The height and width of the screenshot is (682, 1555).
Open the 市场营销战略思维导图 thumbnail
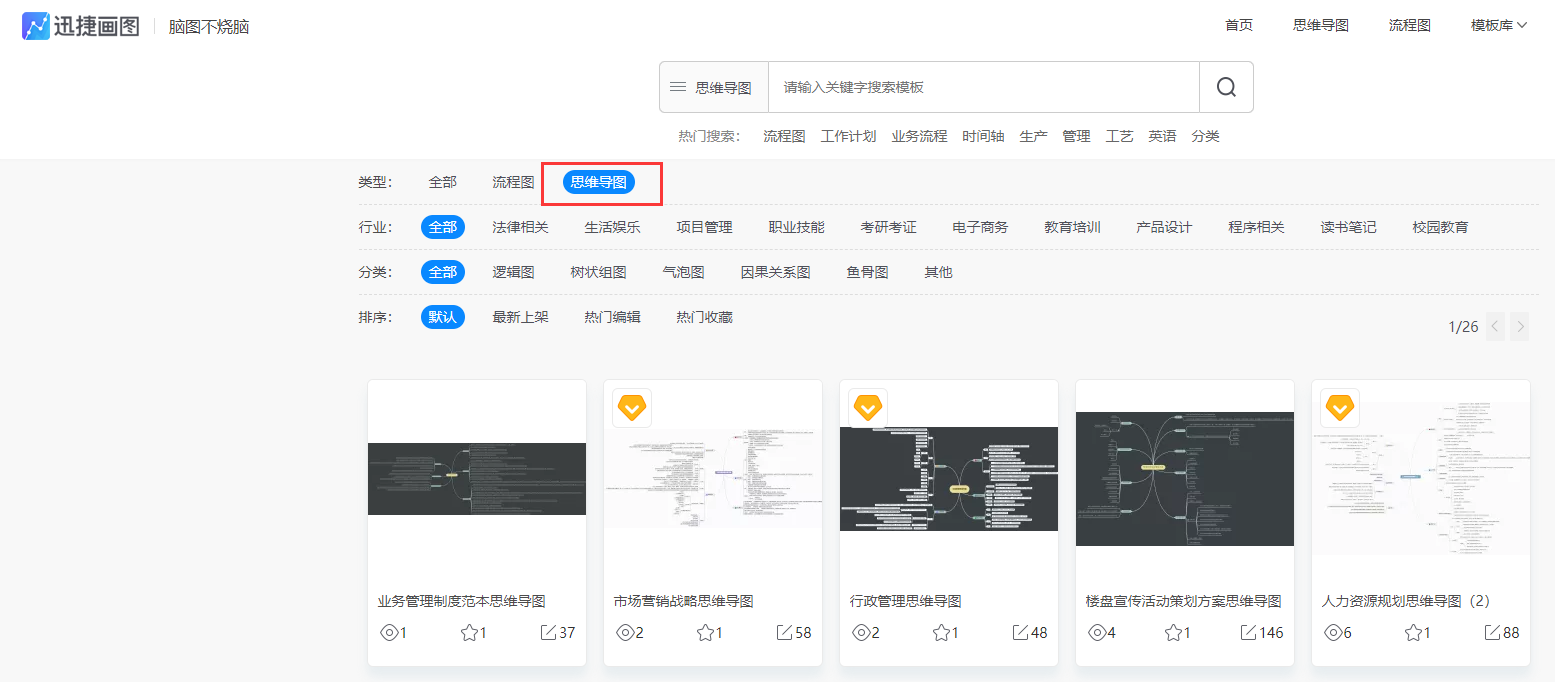(x=713, y=479)
